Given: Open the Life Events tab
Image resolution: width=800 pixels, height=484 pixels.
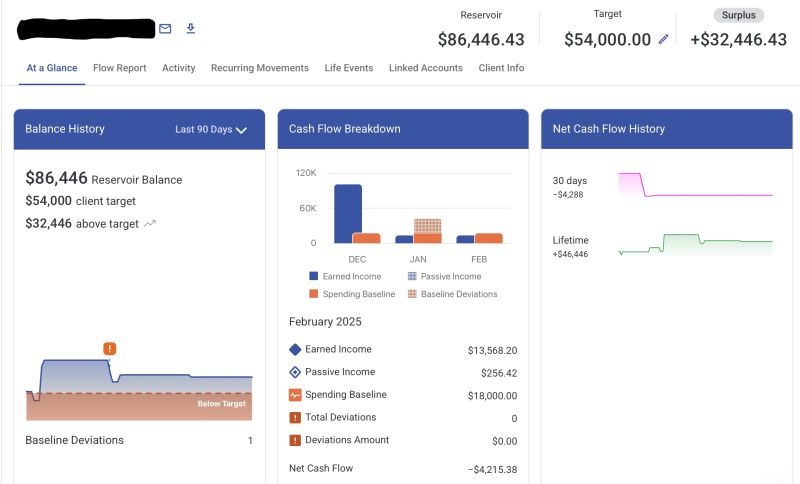Looking at the screenshot, I should point(348,68).
